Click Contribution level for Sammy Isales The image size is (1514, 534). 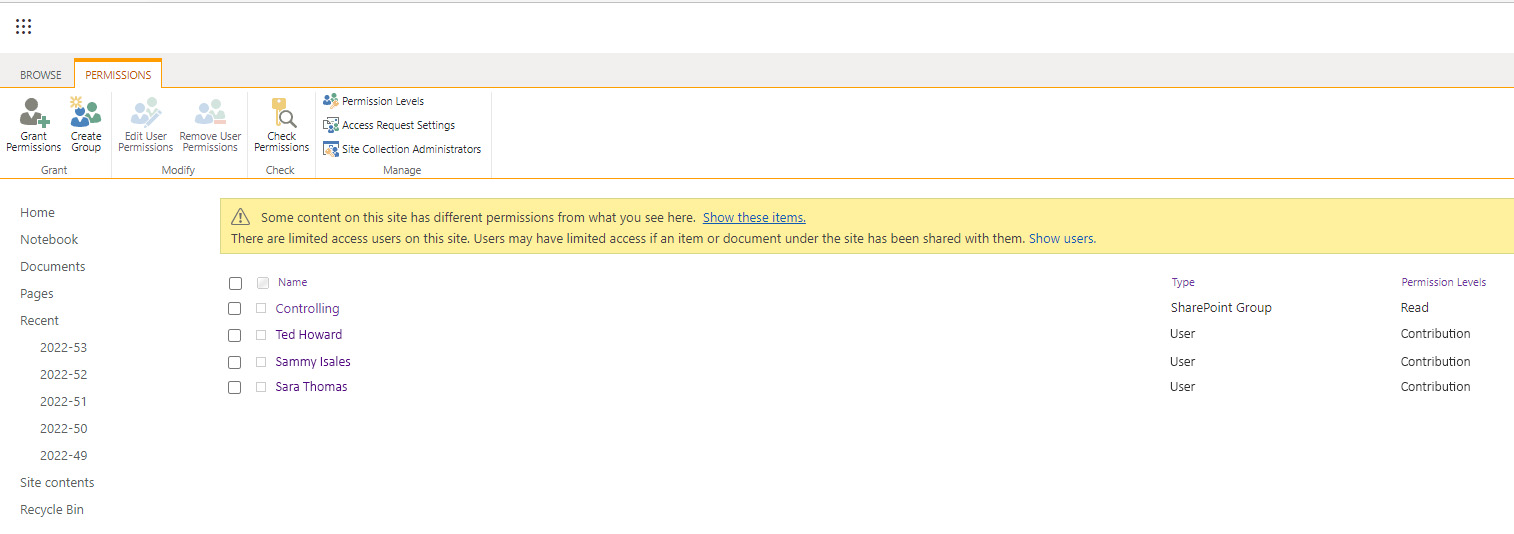(1435, 362)
